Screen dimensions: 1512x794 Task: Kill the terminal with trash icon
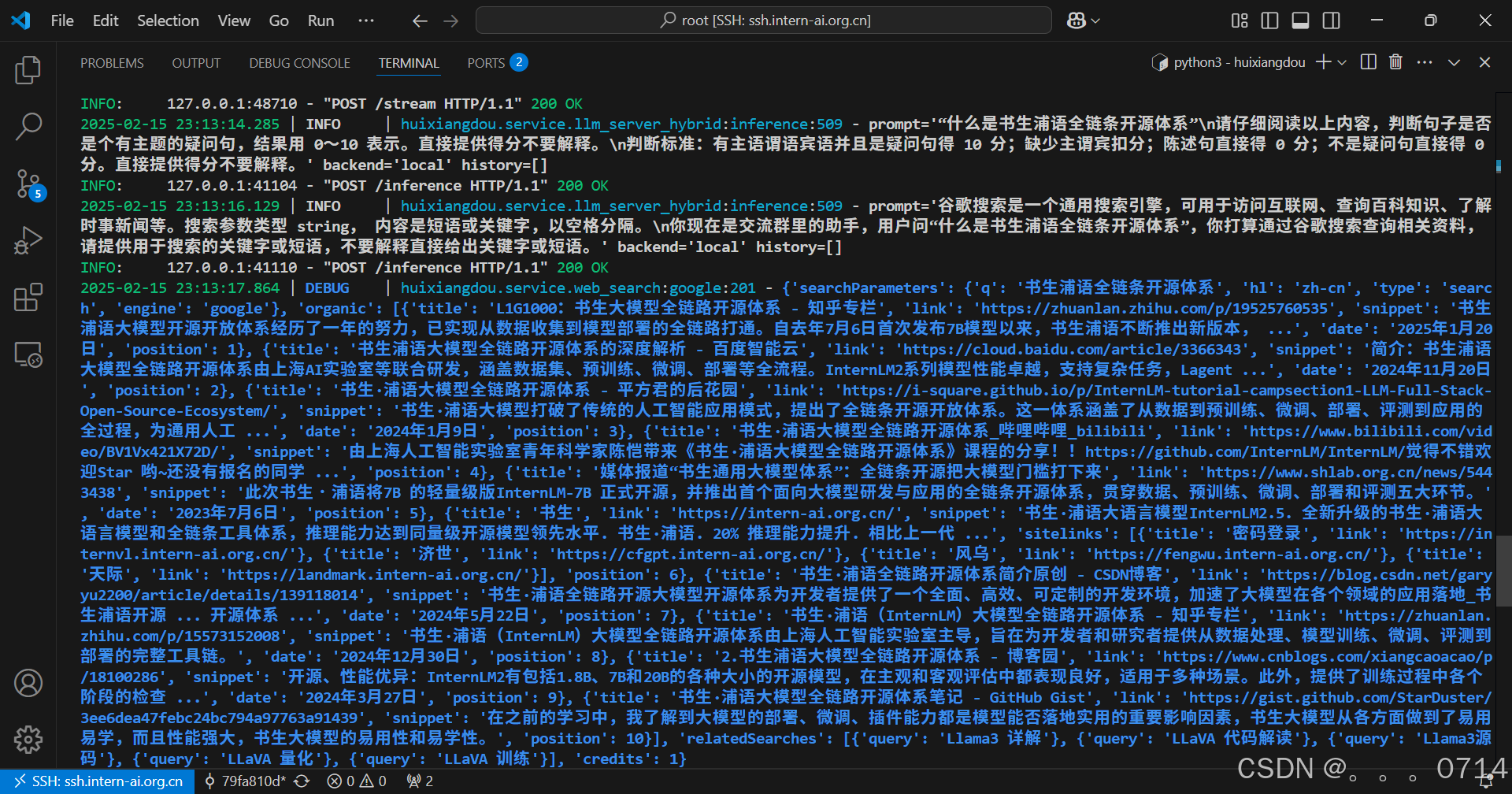(1395, 62)
